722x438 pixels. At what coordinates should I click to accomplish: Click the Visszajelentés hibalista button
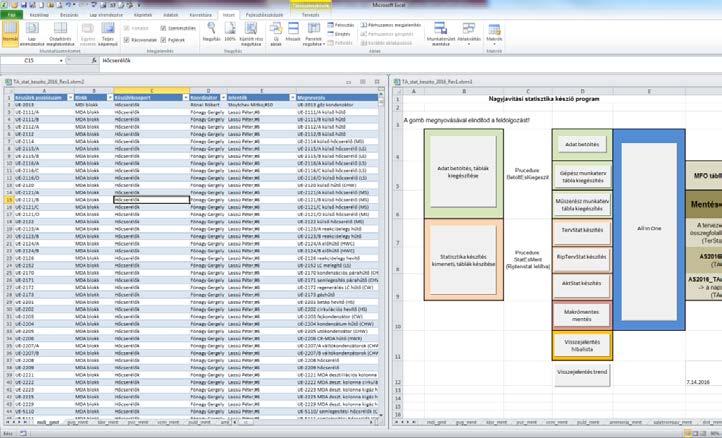[x=582, y=345]
